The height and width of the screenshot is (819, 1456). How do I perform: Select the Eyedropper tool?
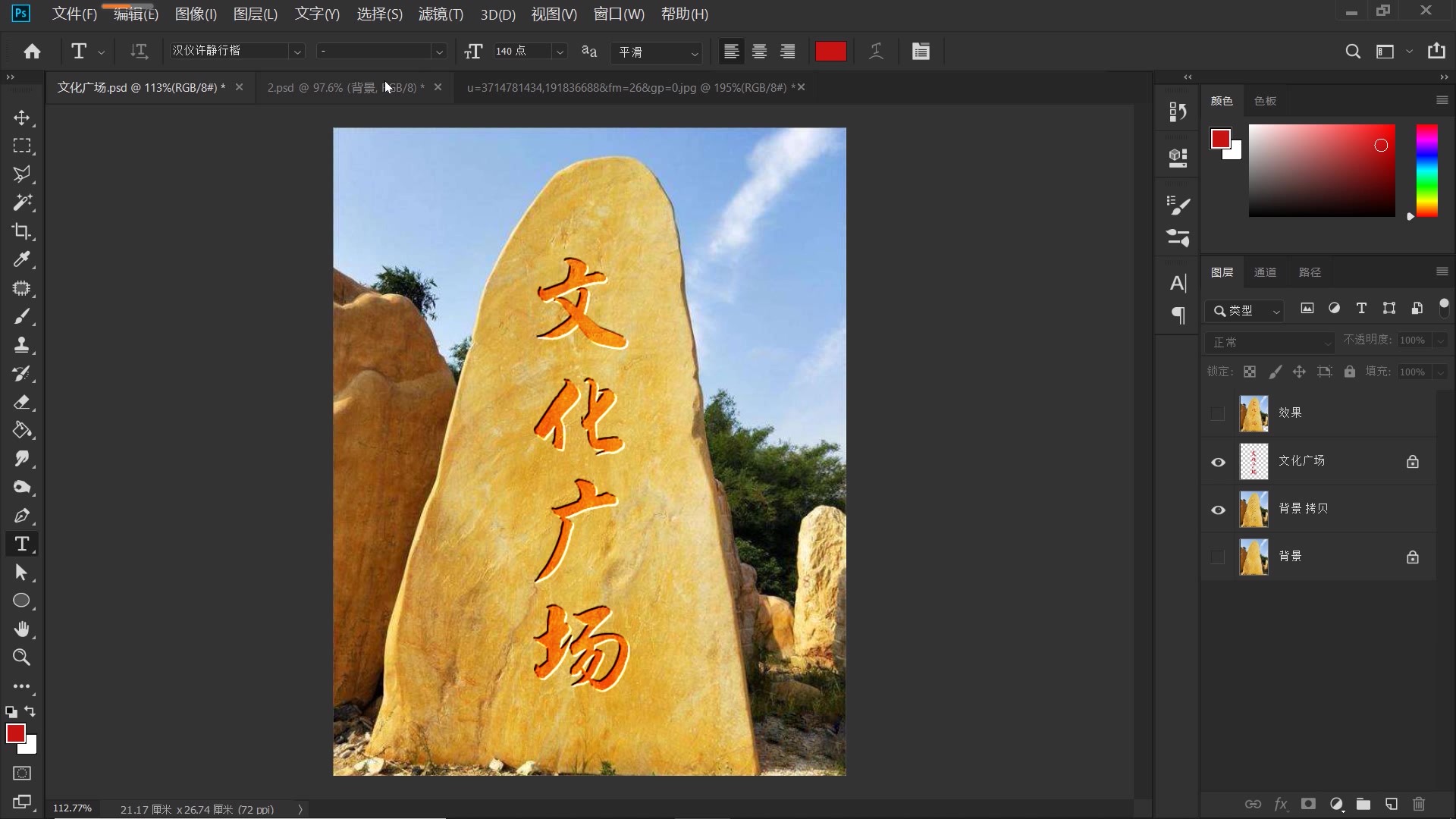tap(22, 260)
